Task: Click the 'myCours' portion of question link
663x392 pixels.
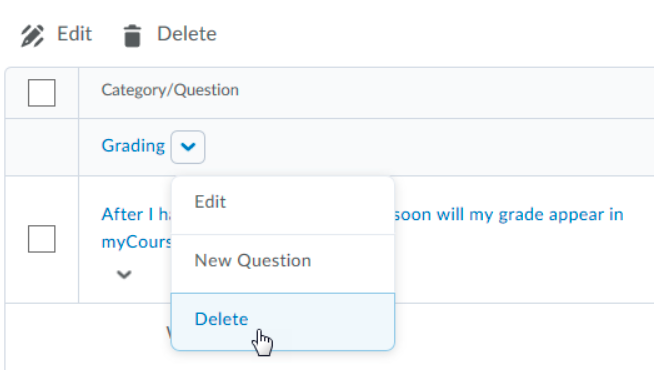Action: coord(137,242)
